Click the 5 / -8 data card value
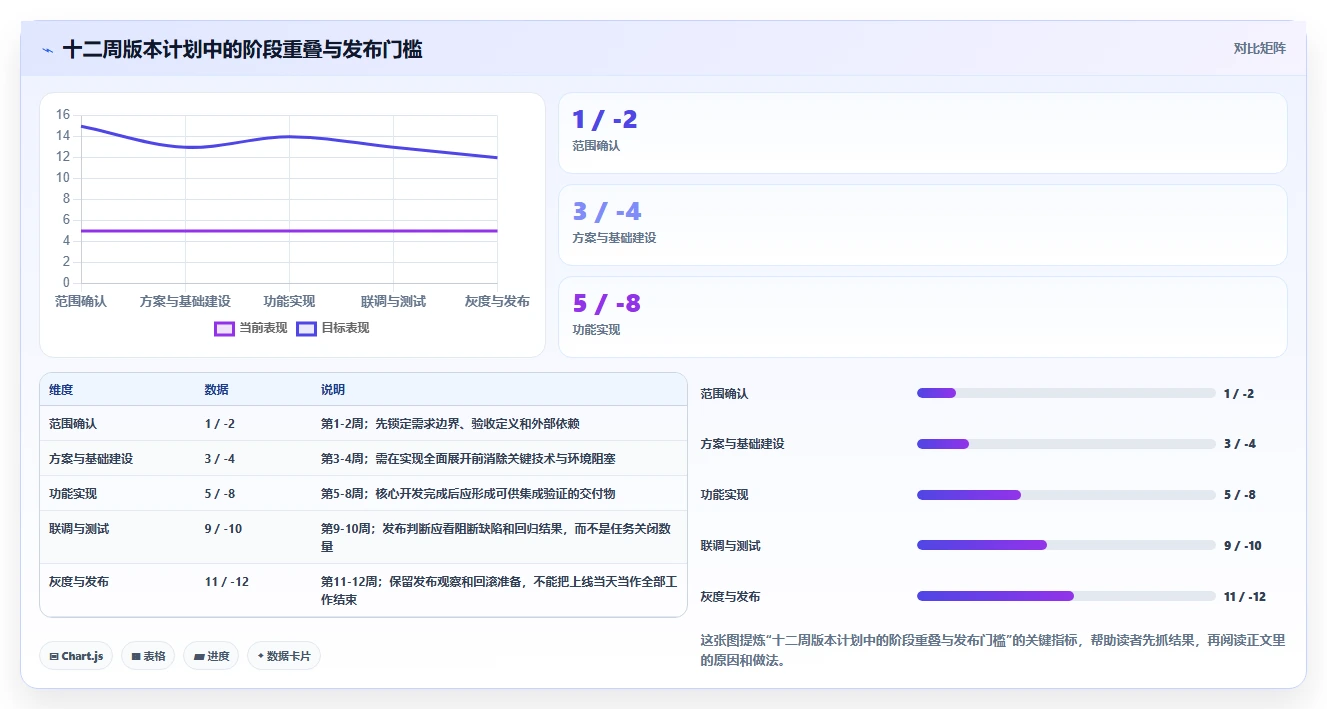 (x=606, y=303)
